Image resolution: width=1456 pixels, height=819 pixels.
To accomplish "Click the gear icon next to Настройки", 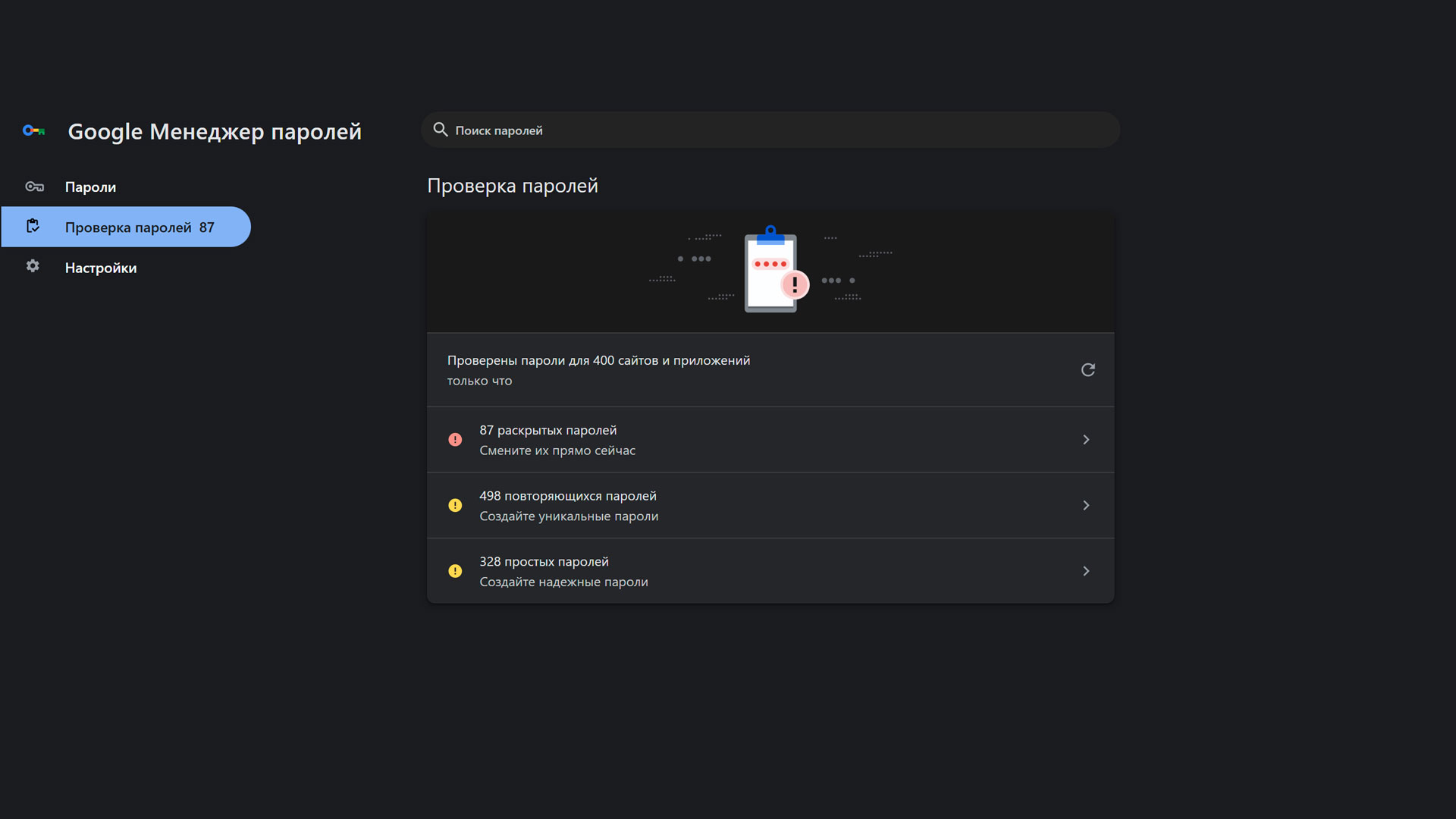I will (x=33, y=266).
